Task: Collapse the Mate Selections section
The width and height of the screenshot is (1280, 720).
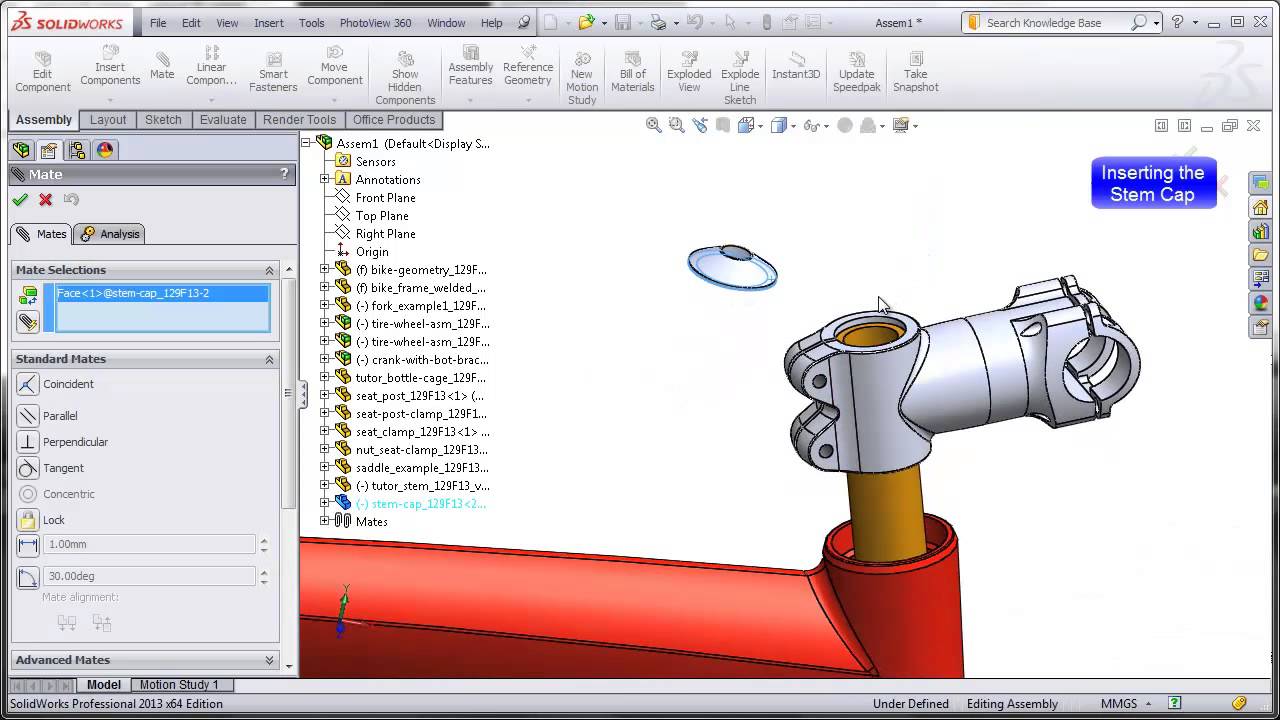Action: point(269,270)
